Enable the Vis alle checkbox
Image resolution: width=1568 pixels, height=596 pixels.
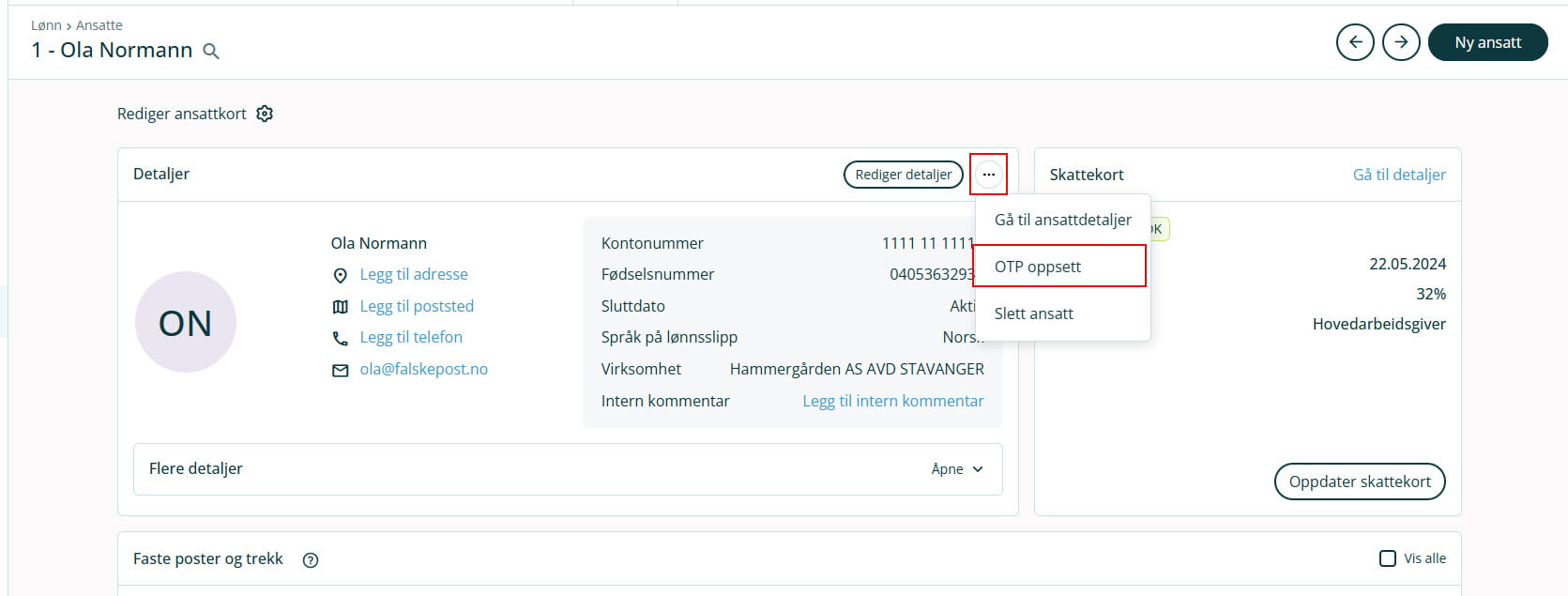pyautogui.click(x=1387, y=558)
